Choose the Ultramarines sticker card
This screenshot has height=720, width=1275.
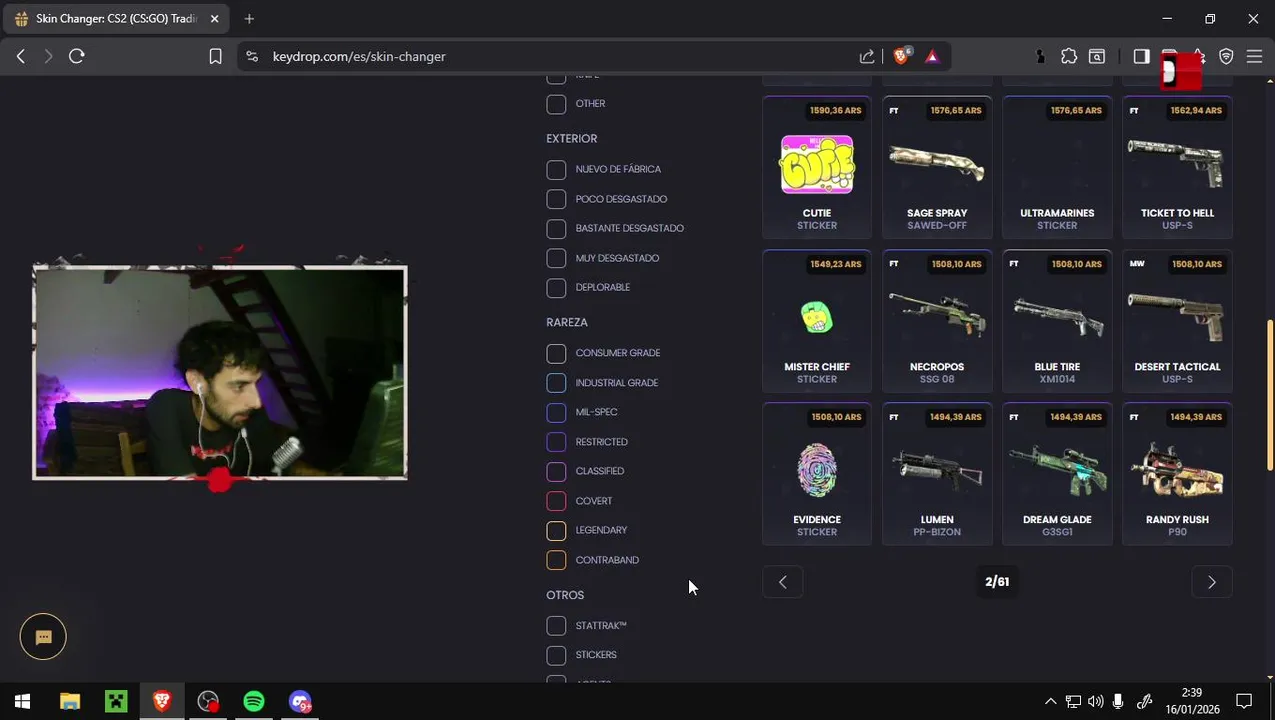[x=1057, y=167]
